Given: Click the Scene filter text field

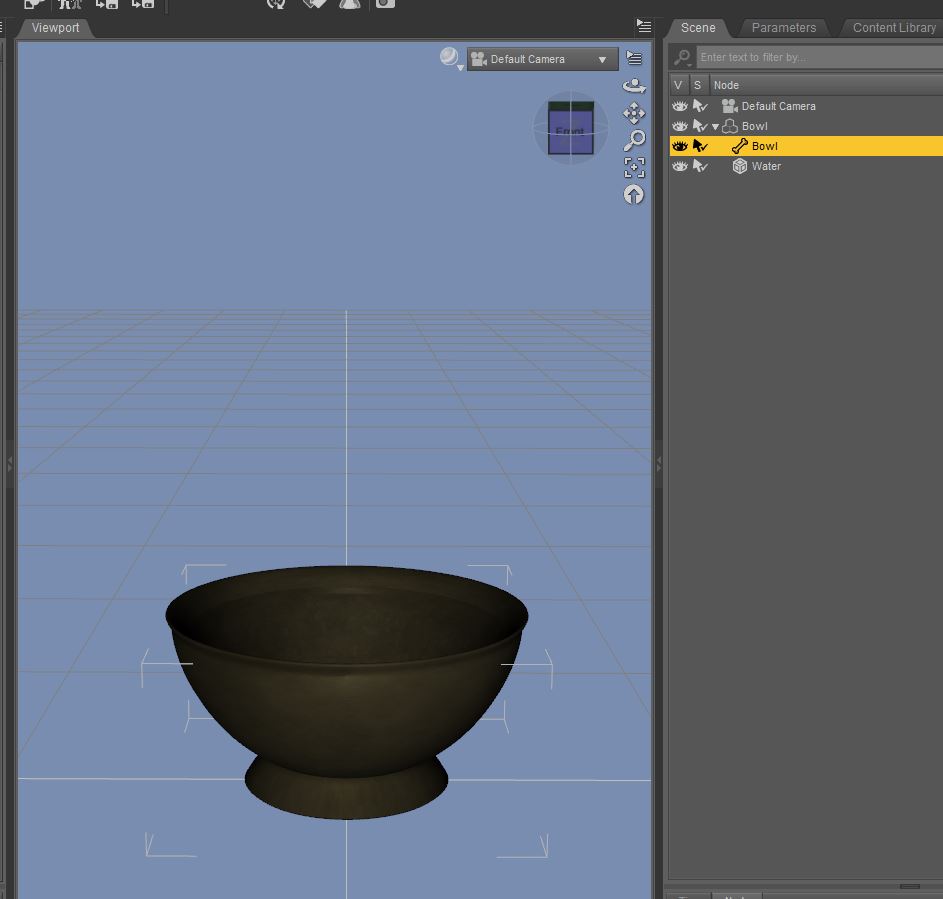Looking at the screenshot, I should (819, 58).
